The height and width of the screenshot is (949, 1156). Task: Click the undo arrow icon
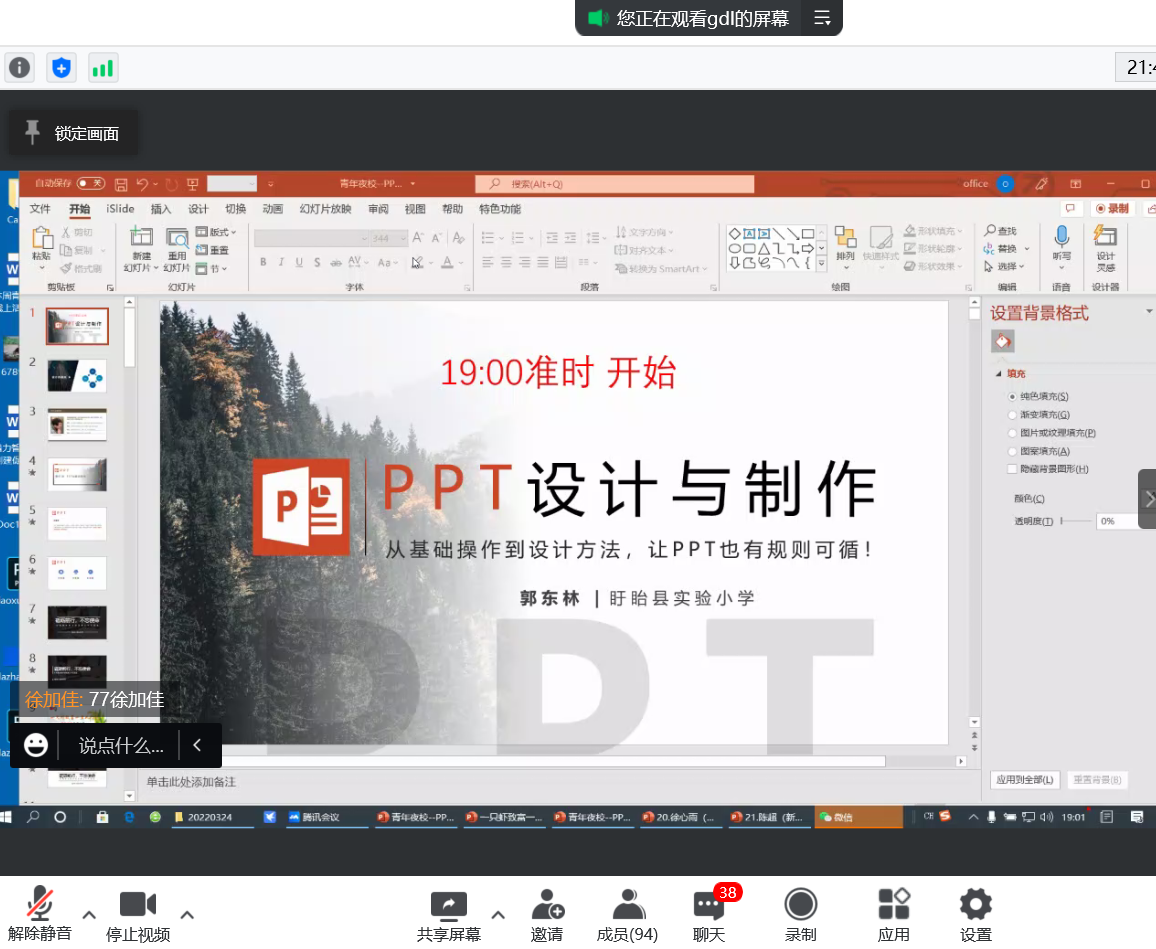pyautogui.click(x=142, y=184)
